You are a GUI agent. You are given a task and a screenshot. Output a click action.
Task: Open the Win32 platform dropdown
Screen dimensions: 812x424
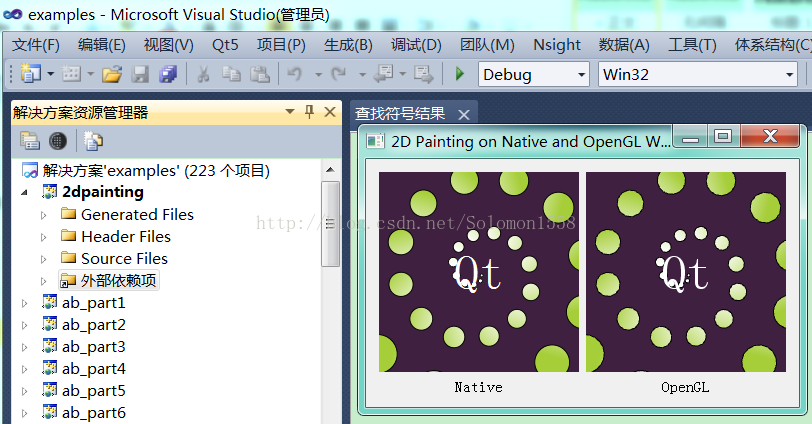click(x=789, y=75)
